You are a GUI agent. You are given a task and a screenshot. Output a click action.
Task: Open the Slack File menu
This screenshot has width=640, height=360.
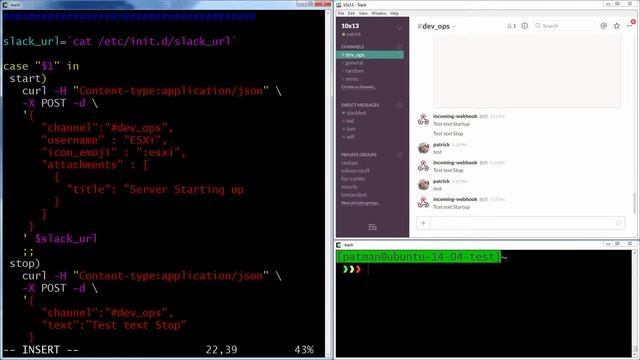341,13
